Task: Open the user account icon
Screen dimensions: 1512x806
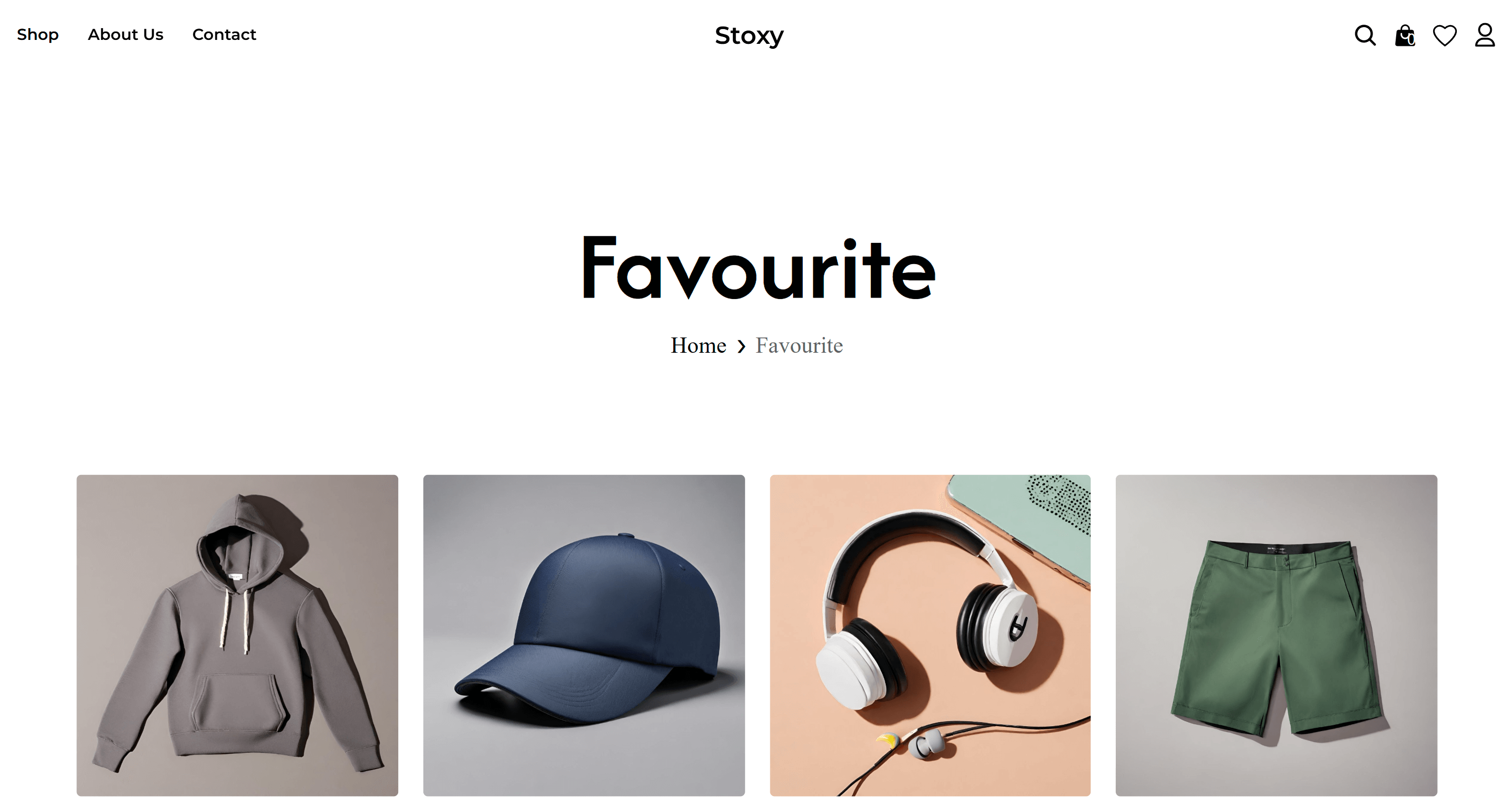Action: [1484, 35]
